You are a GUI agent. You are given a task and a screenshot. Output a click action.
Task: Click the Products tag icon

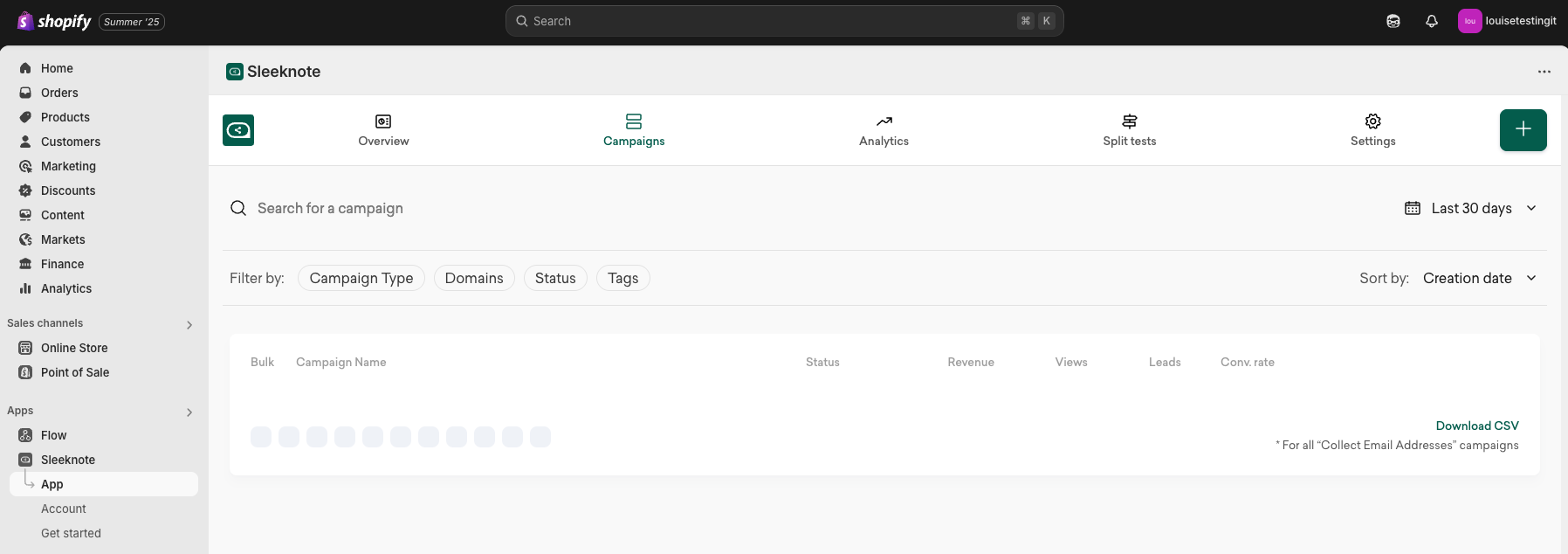[x=25, y=117]
